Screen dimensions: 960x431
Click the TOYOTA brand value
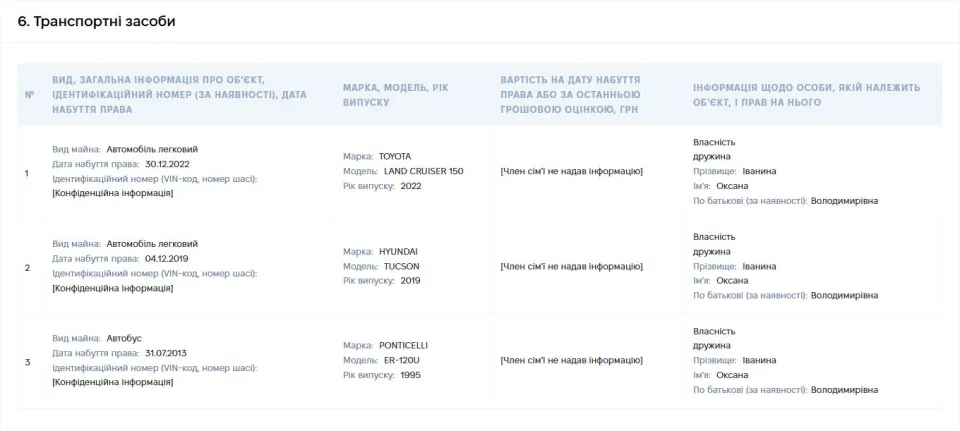pos(395,157)
